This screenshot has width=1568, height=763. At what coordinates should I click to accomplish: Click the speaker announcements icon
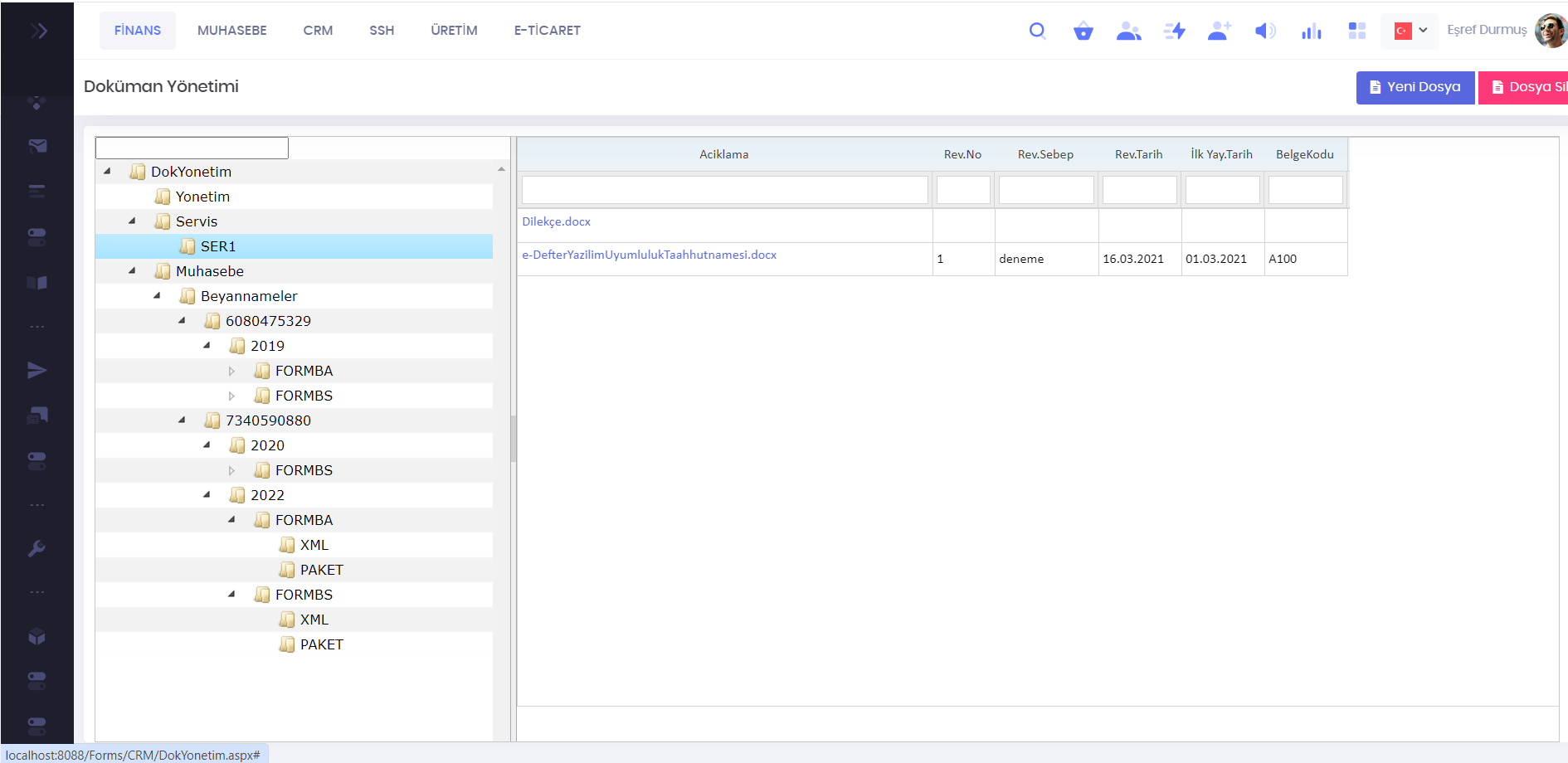pyautogui.click(x=1264, y=32)
